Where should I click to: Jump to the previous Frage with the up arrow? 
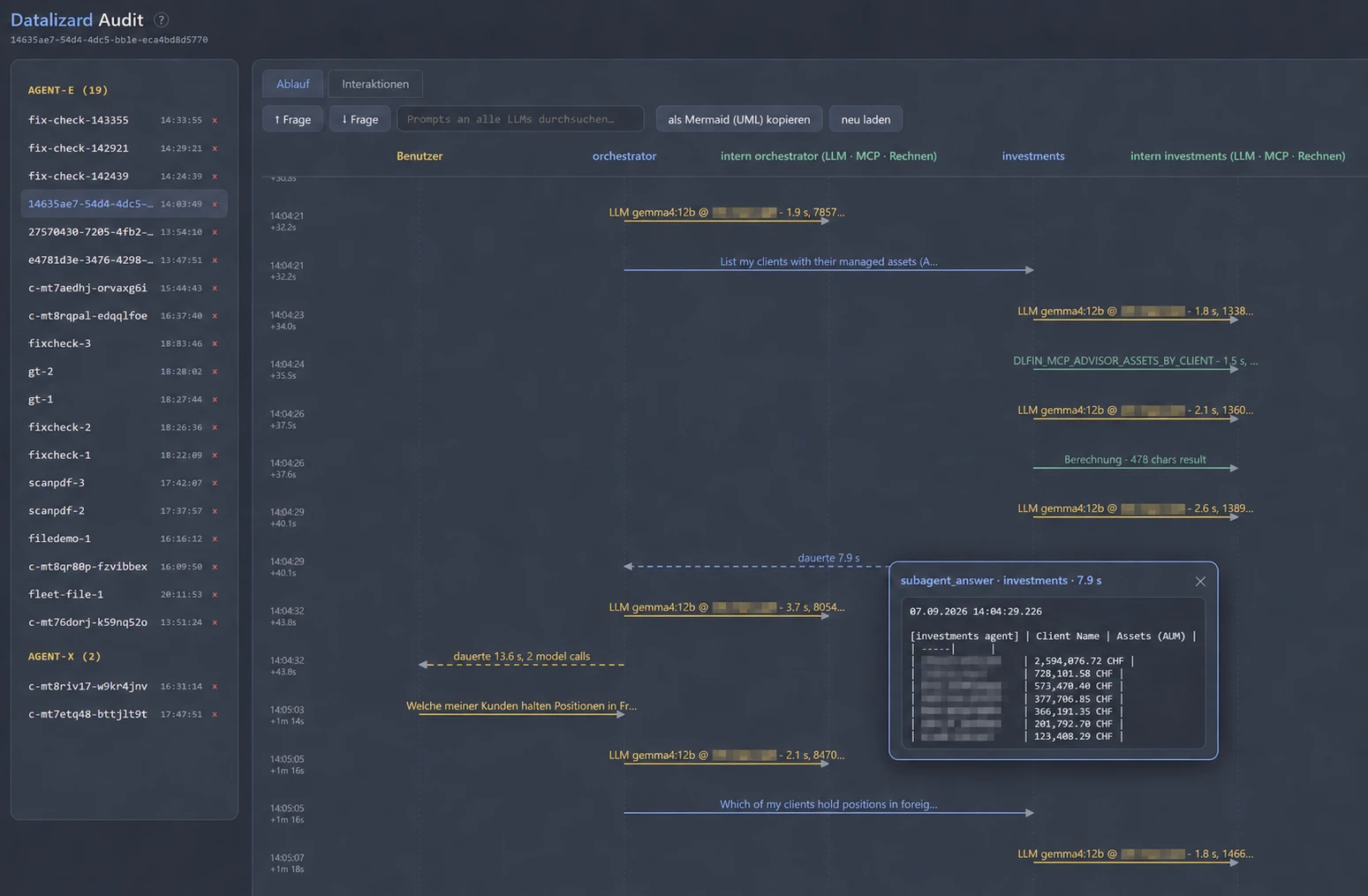pos(292,119)
